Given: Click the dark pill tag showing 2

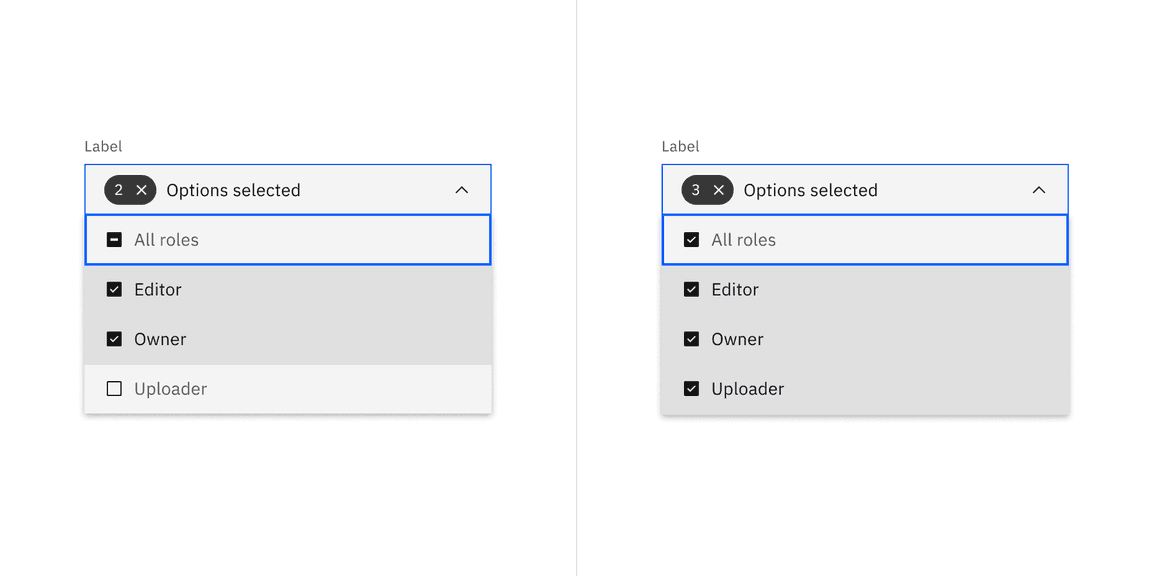Looking at the screenshot, I should coord(129,189).
